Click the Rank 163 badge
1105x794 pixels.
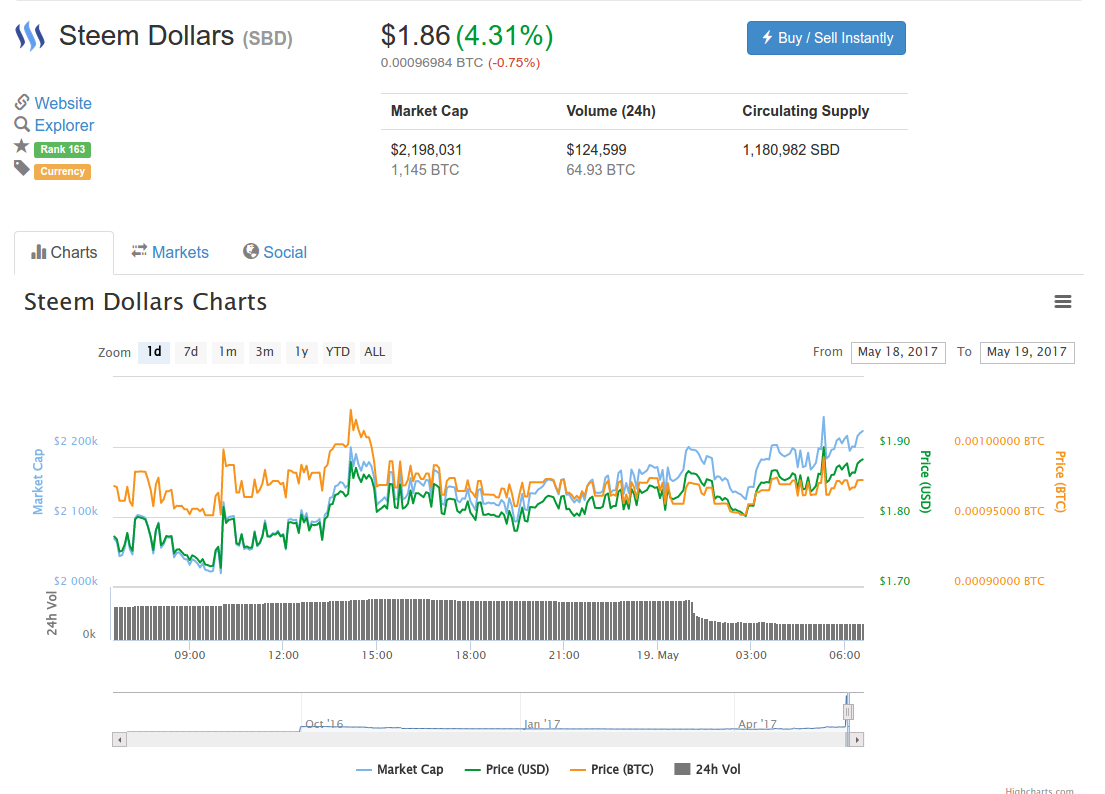(x=63, y=149)
